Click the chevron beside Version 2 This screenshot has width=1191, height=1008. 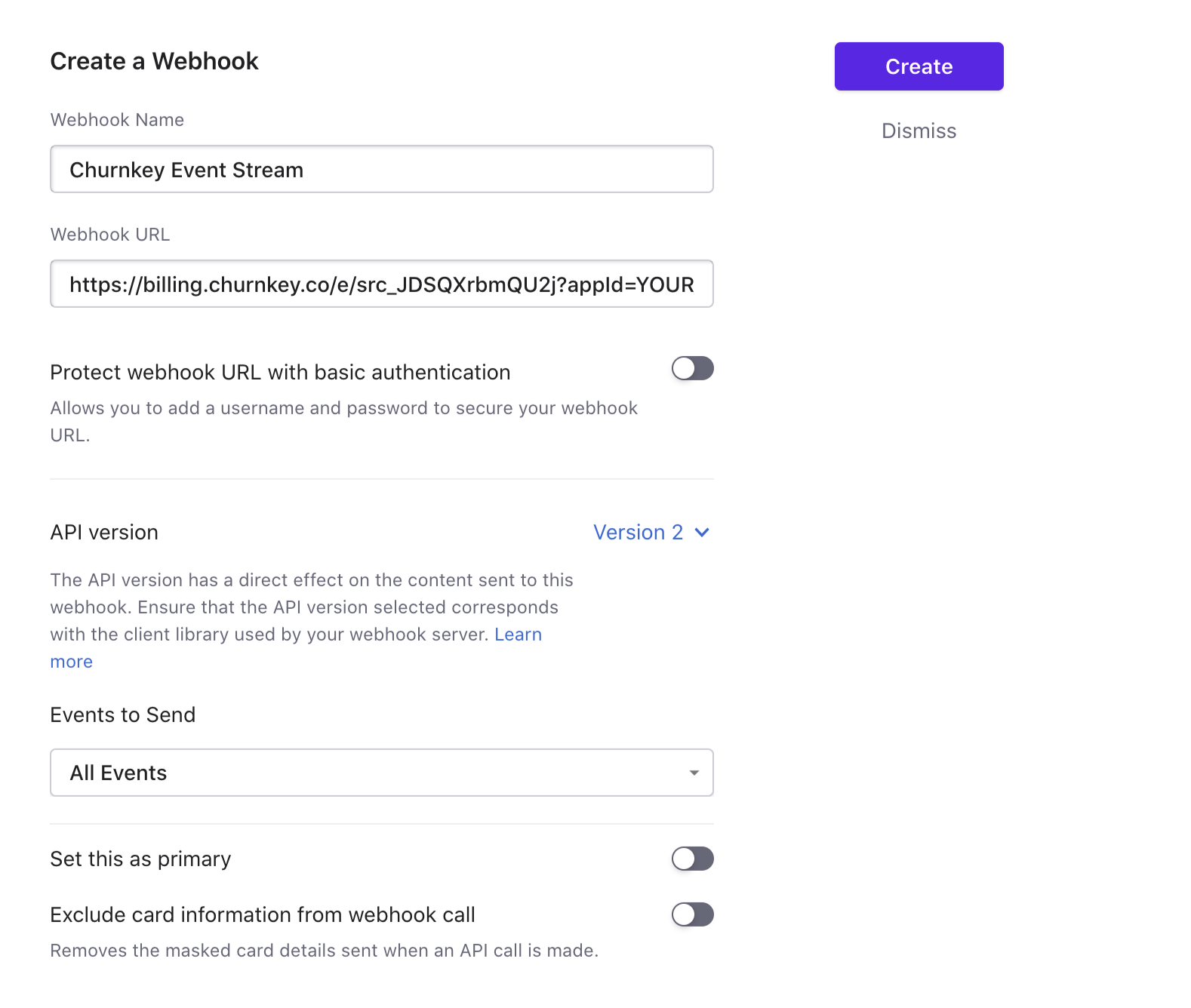click(702, 533)
